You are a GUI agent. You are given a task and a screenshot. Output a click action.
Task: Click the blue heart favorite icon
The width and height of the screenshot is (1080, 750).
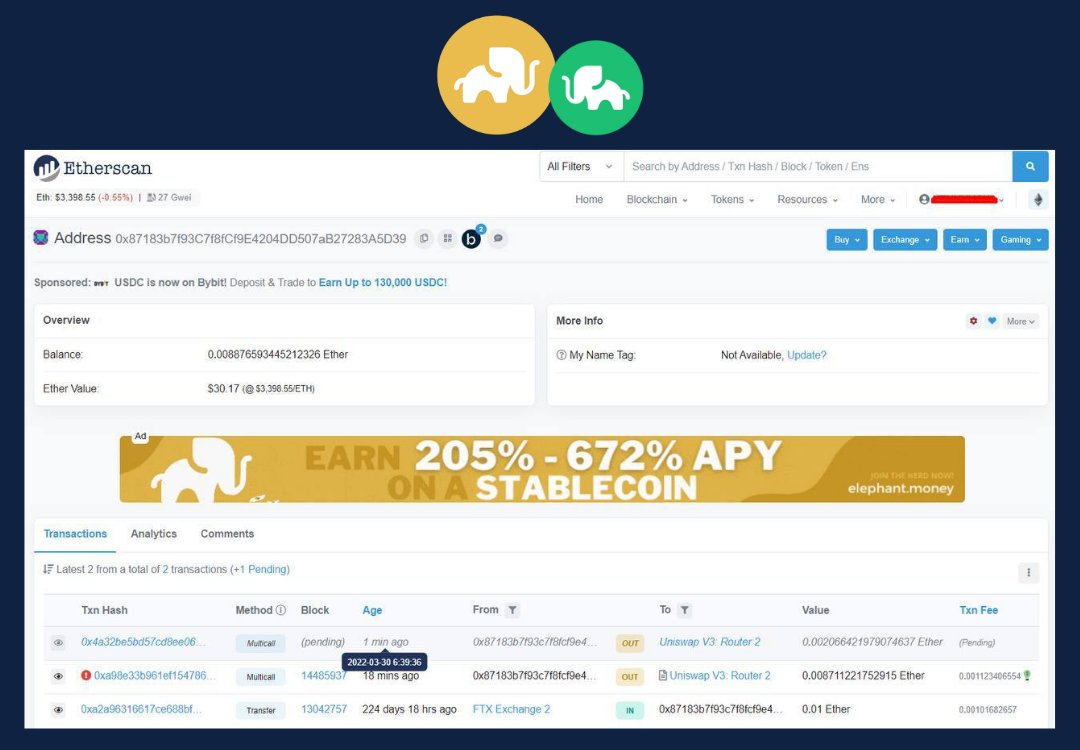pyautogui.click(x=992, y=321)
